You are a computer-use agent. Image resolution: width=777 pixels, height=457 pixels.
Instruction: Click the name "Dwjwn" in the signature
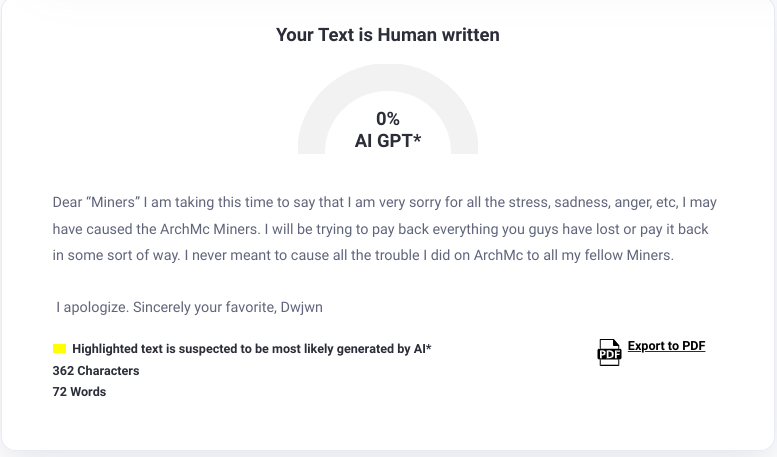301,307
